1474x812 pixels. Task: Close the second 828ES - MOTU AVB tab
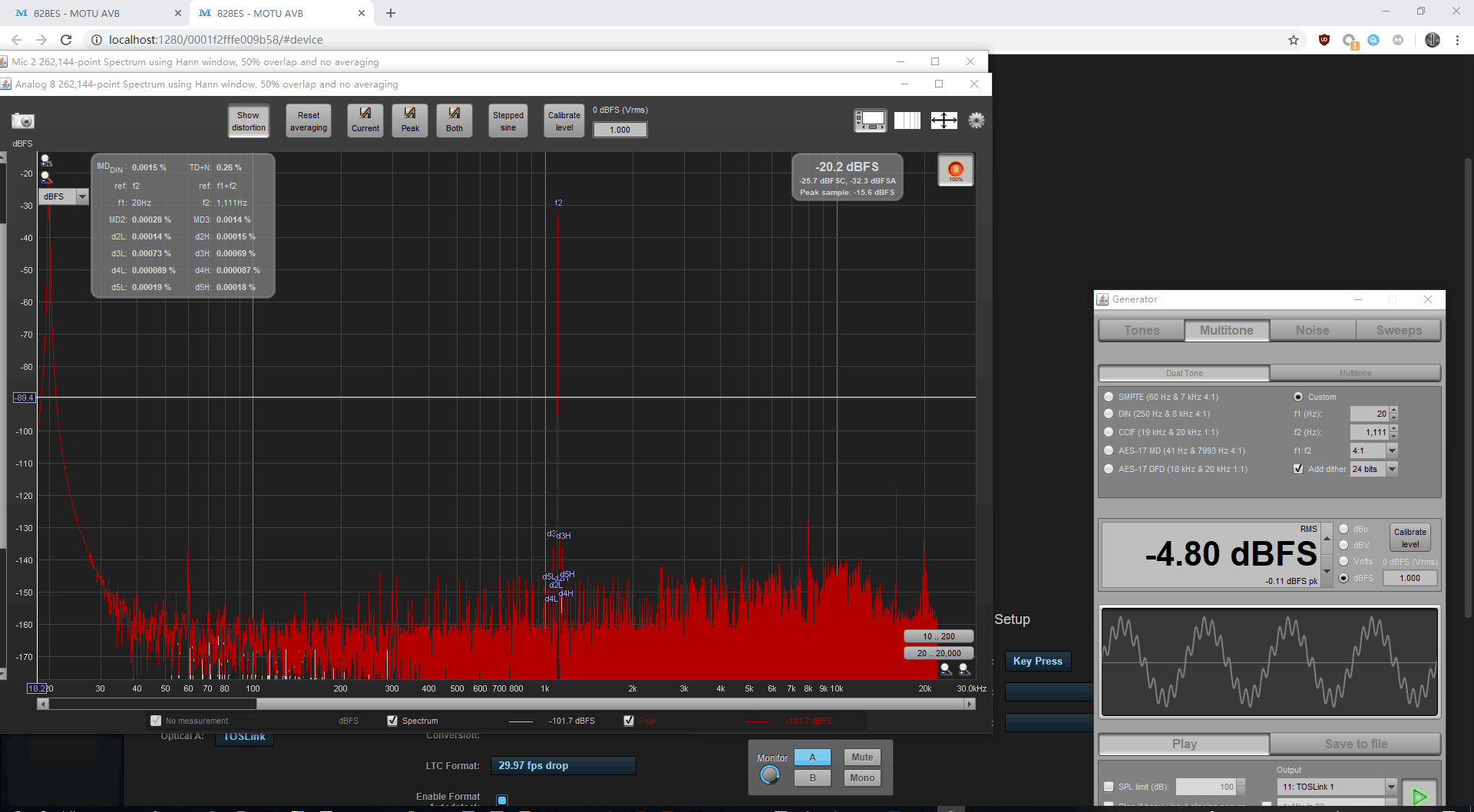pos(362,13)
